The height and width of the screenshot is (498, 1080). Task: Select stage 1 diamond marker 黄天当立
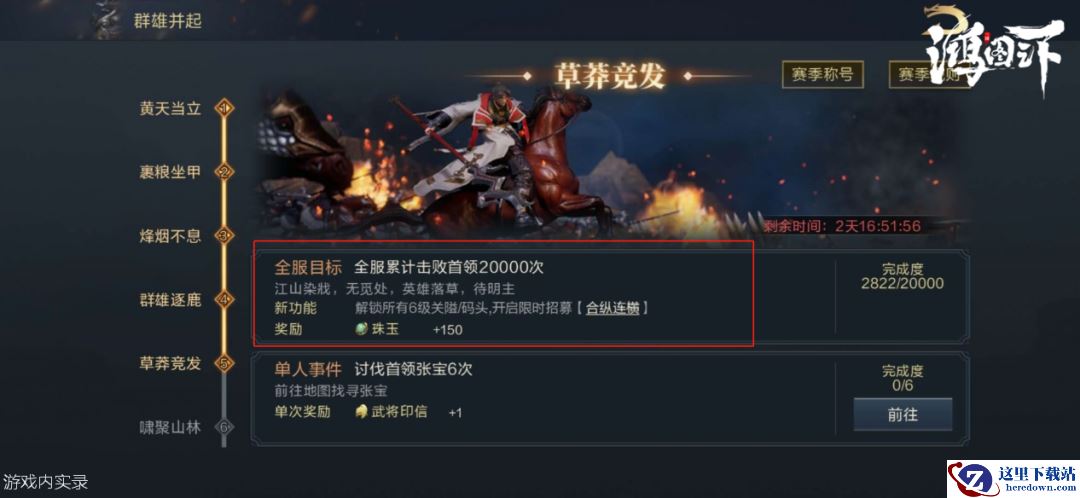coord(224,108)
